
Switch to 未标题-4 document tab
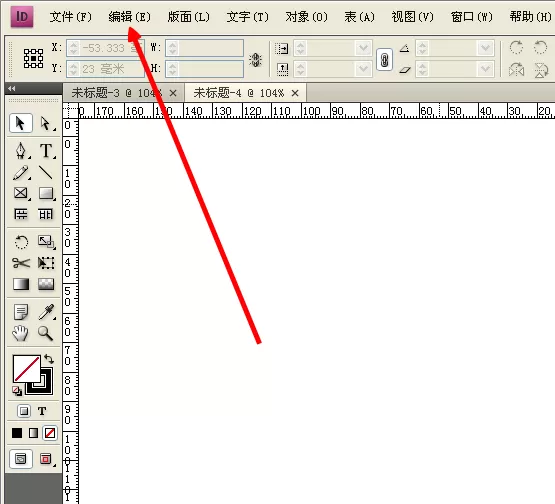[x=239, y=93]
